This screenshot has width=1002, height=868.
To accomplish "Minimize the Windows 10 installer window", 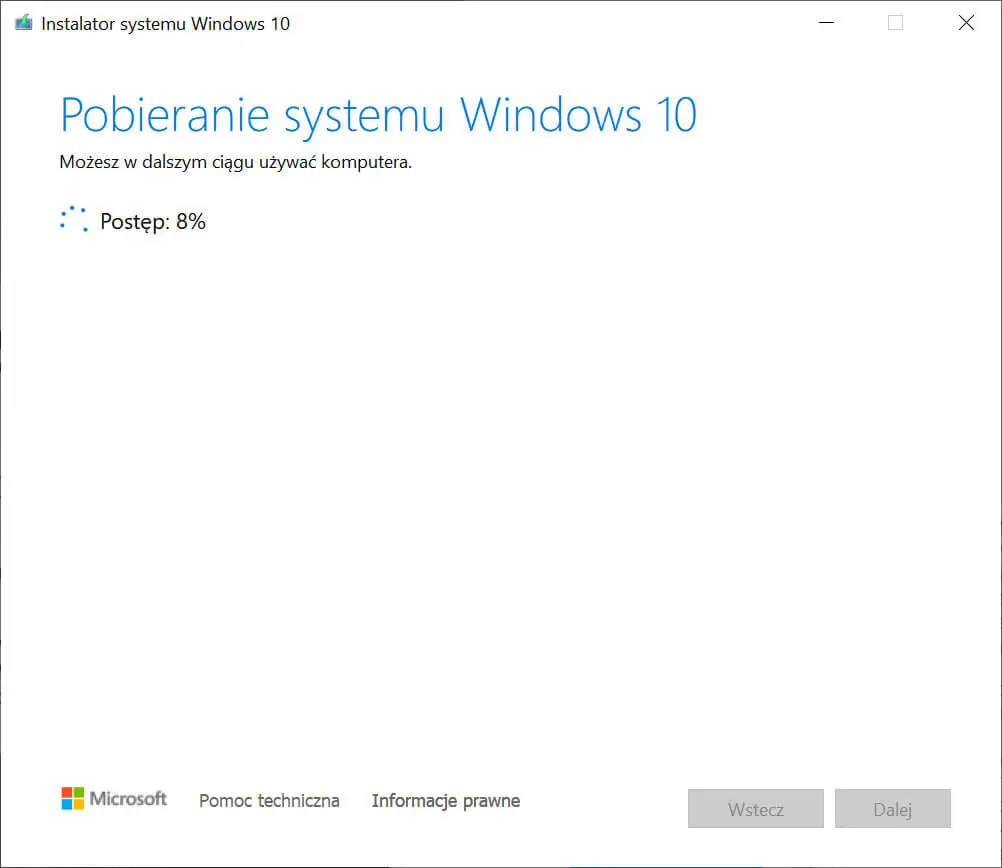I will click(x=825, y=23).
